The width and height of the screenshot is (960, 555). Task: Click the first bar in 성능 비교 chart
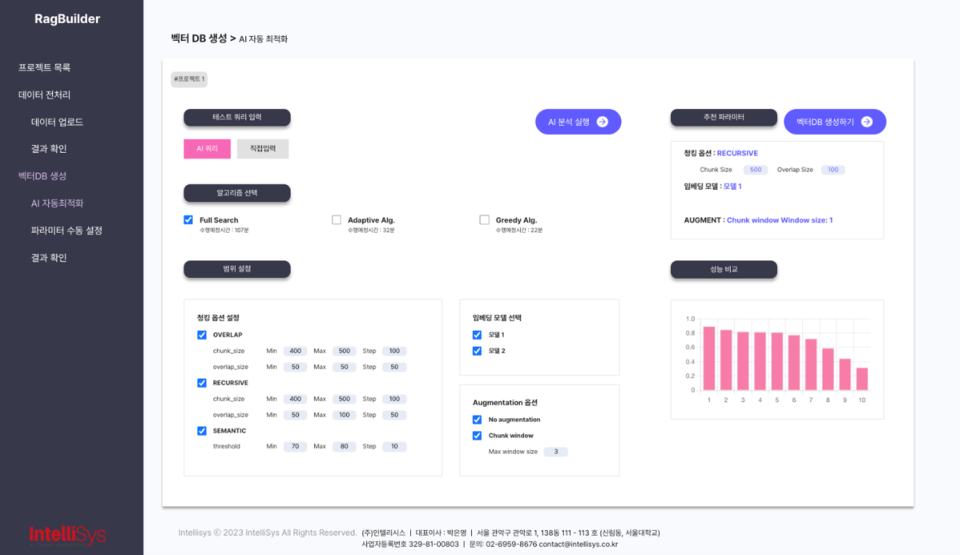(709, 358)
